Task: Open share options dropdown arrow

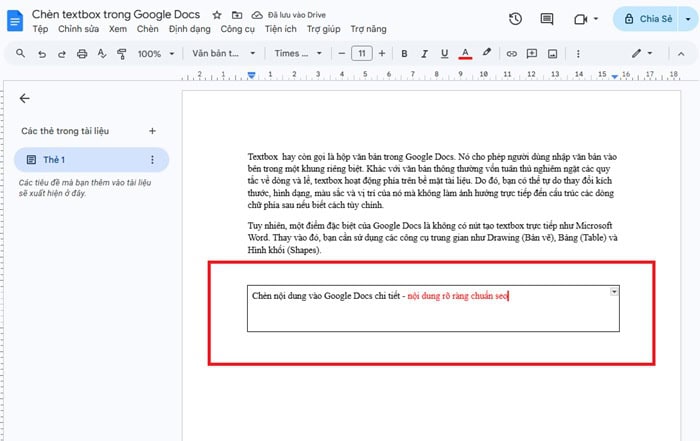Action: point(688,19)
